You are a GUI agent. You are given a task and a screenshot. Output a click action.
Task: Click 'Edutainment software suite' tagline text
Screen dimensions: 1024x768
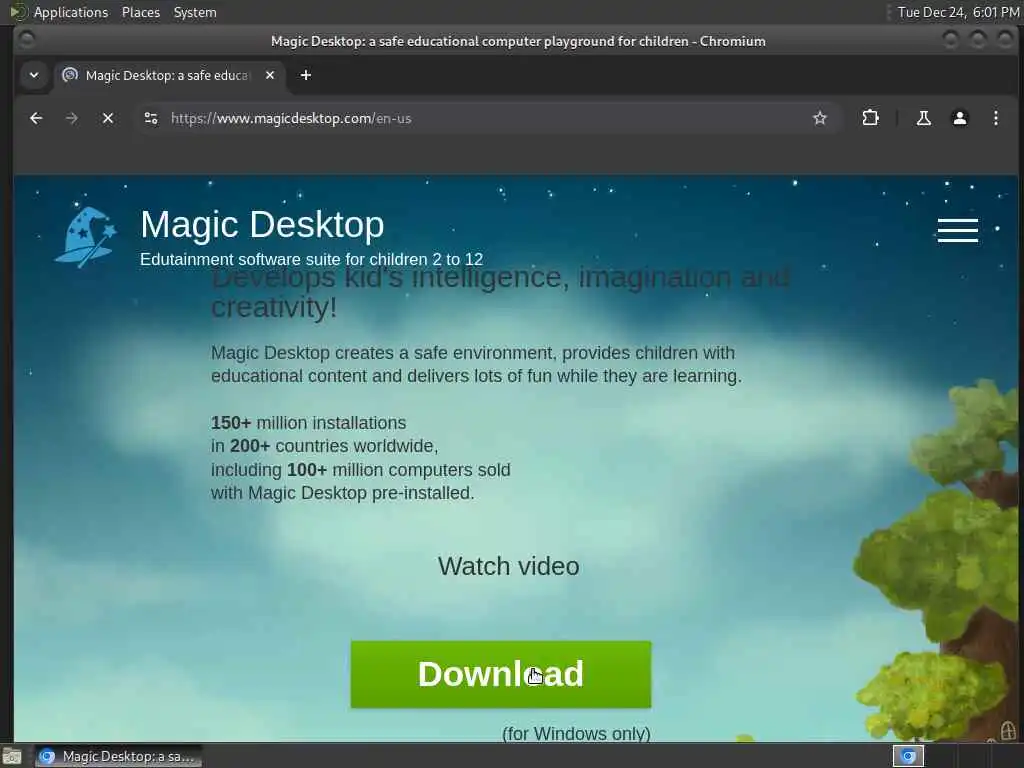[312, 259]
